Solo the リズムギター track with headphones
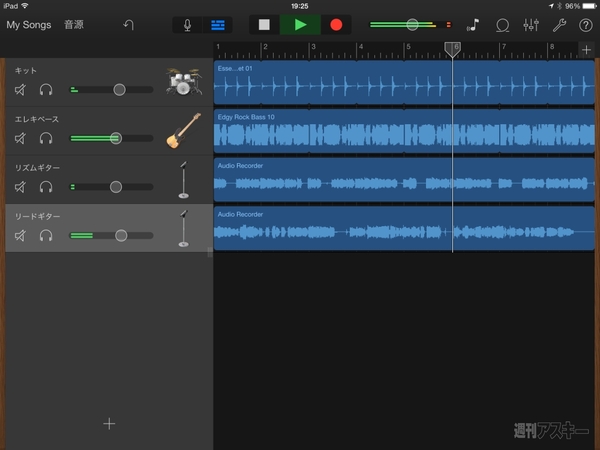This screenshot has width=600, height=450. point(45,187)
